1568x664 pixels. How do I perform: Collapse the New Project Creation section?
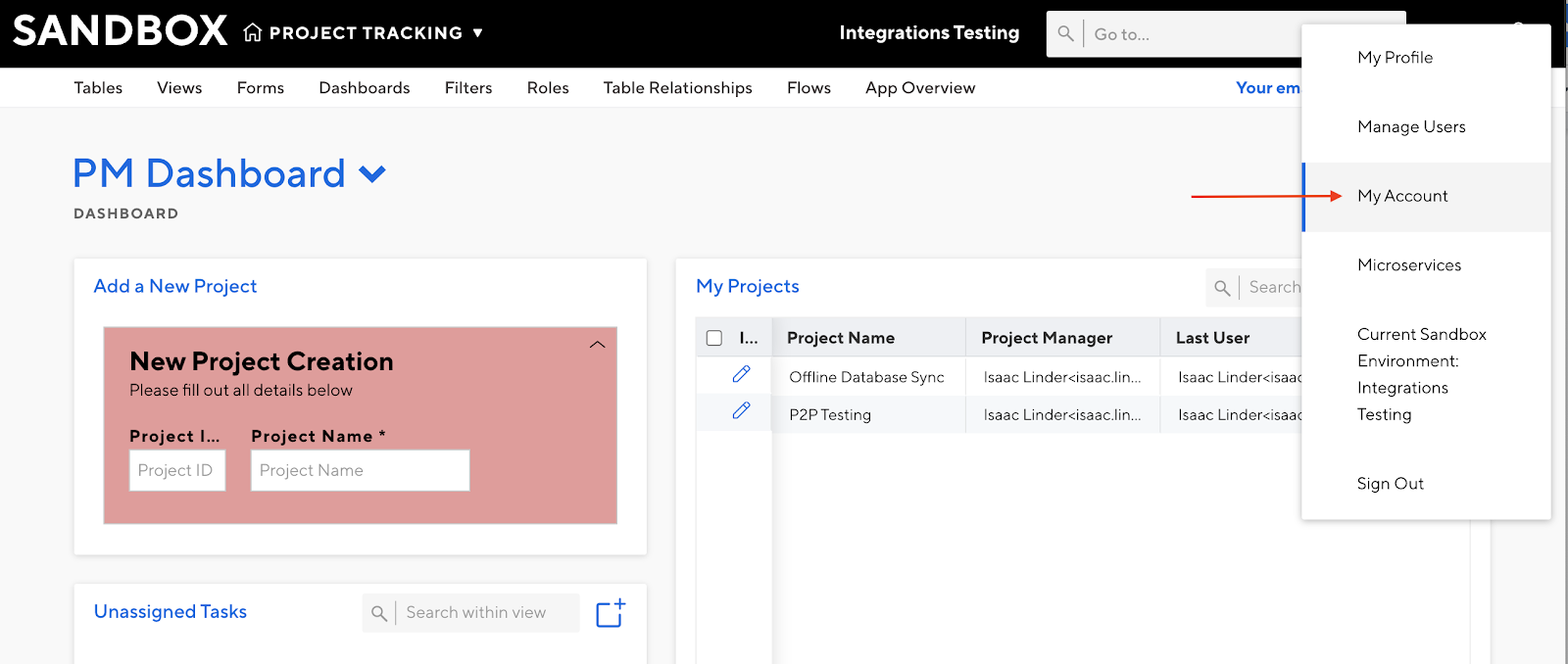point(597,346)
